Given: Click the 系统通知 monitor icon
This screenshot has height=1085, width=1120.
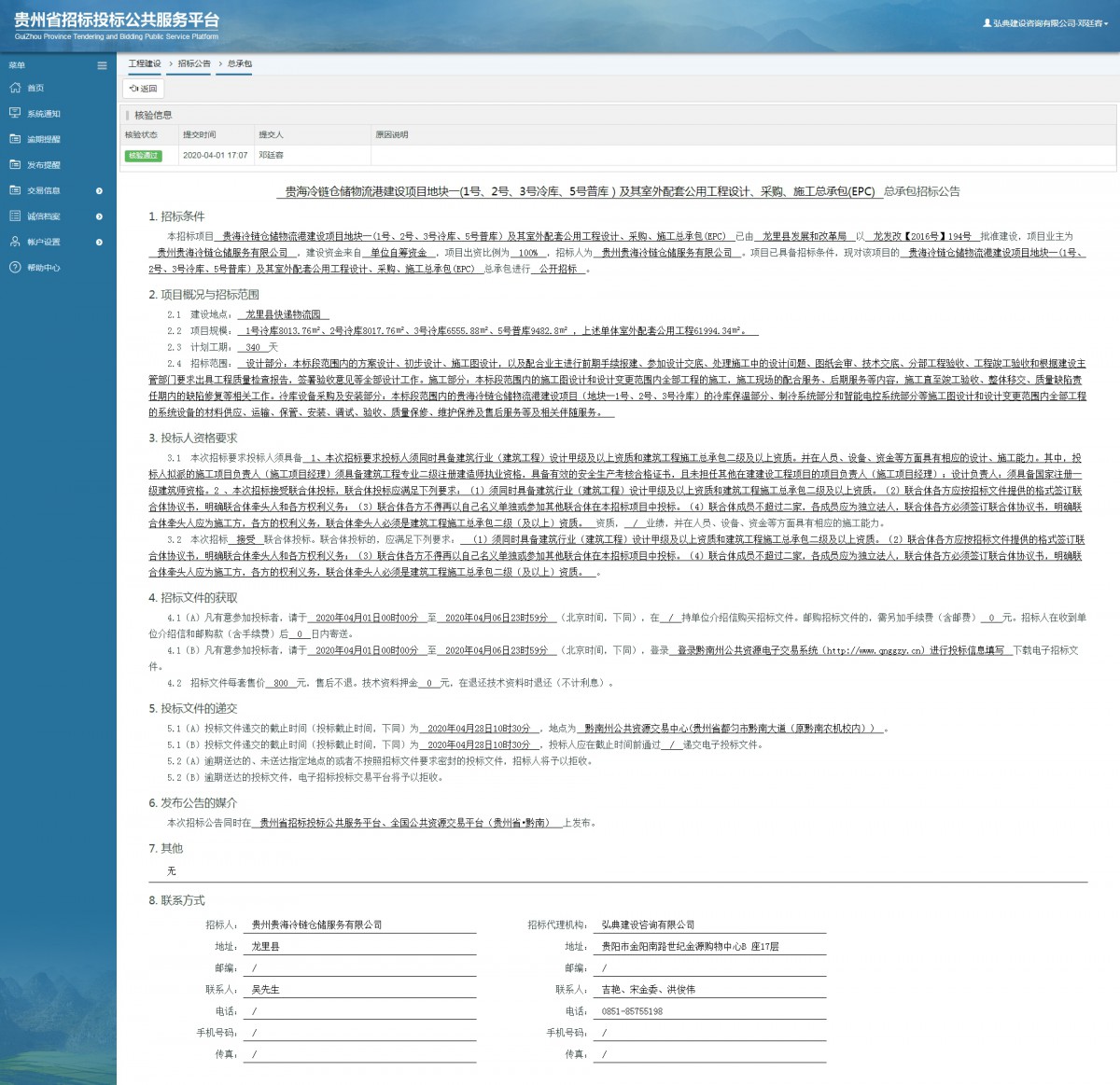Looking at the screenshot, I should pos(14,113).
